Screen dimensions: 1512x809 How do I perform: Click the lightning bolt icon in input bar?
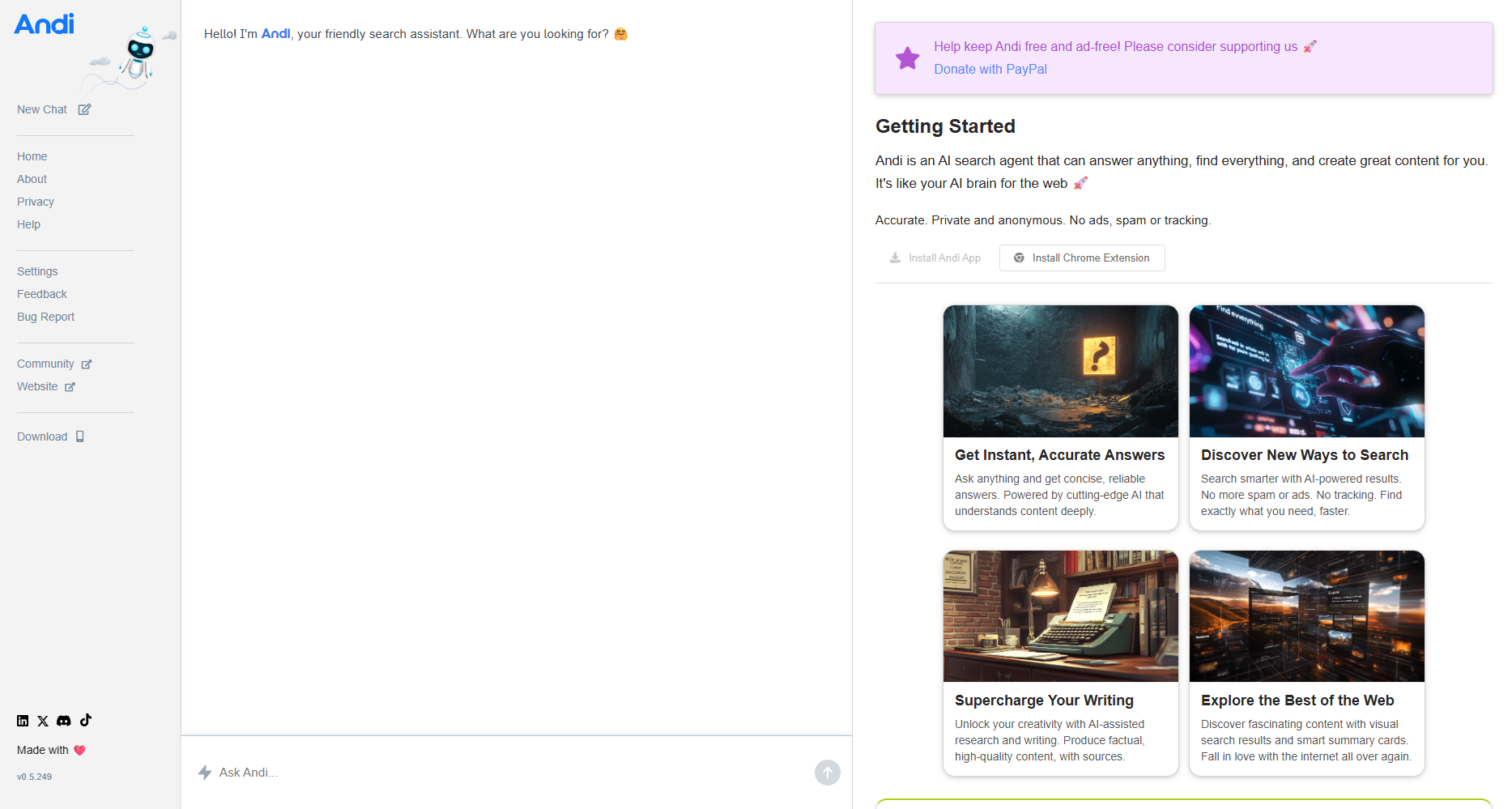(x=205, y=773)
